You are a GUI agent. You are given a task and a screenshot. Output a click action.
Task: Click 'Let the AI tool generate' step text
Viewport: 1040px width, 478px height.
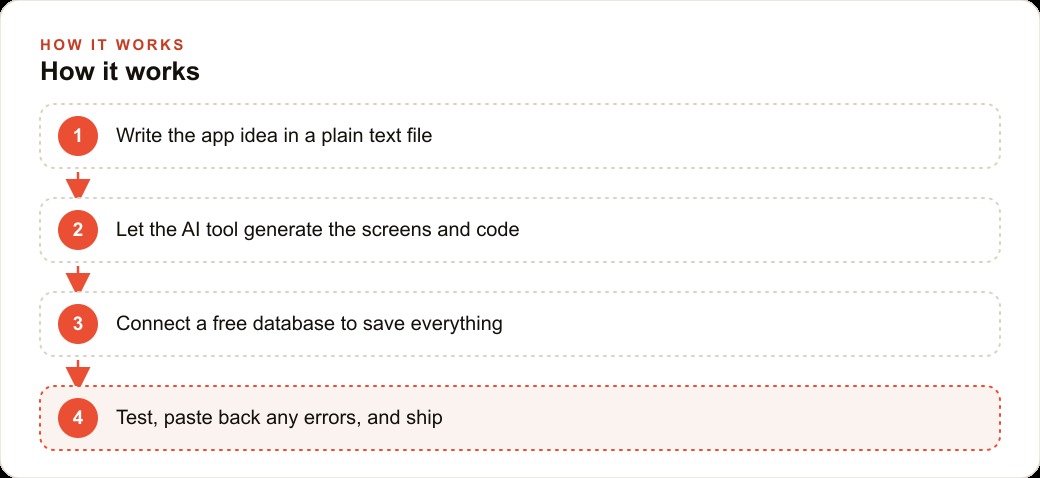pyautogui.click(x=318, y=230)
